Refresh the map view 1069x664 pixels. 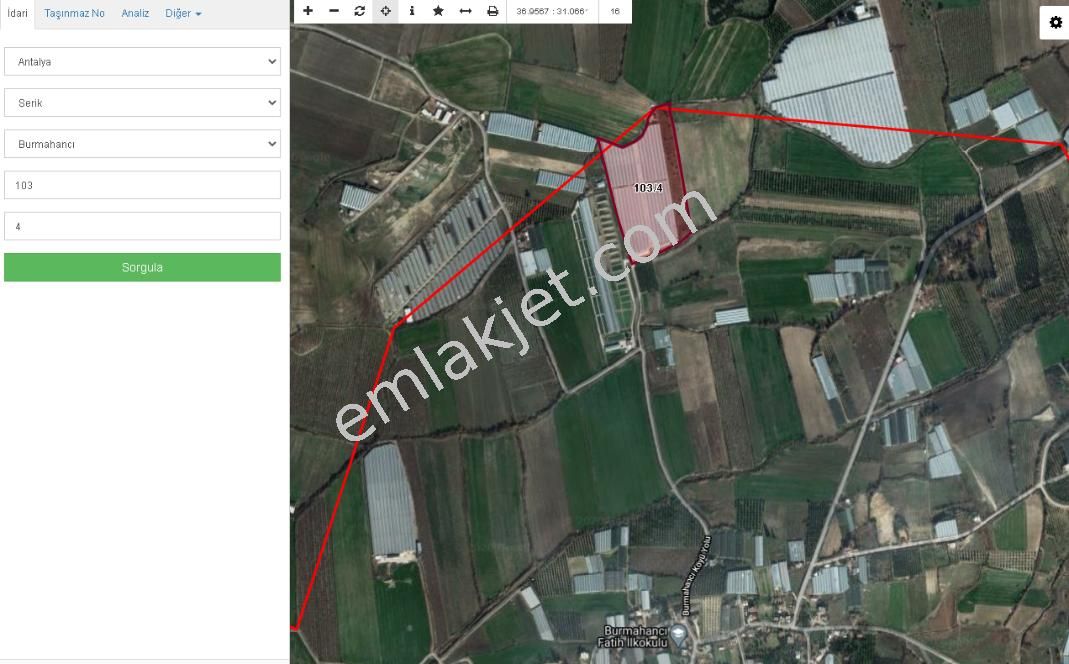coord(360,11)
